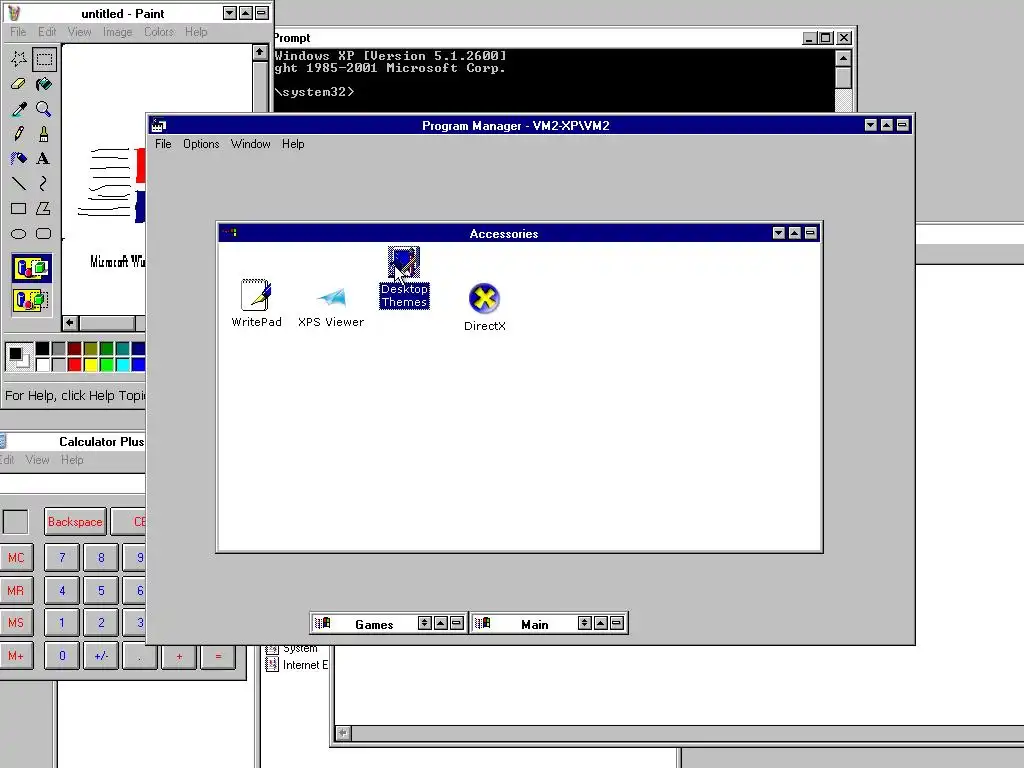Select the rectangular Select tool in Paint
The image size is (1024, 768).
(44, 59)
